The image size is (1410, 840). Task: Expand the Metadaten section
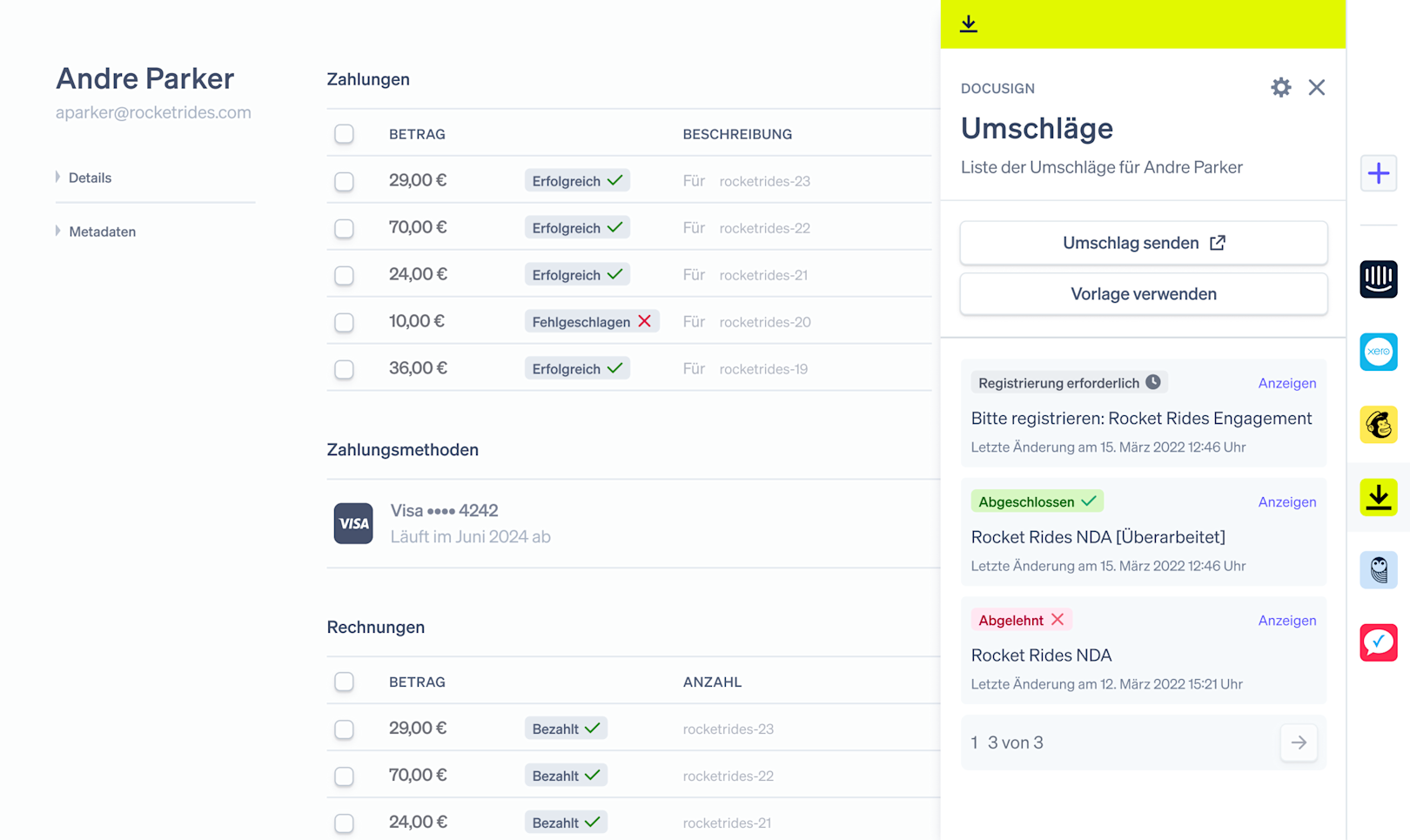pyautogui.click(x=97, y=232)
